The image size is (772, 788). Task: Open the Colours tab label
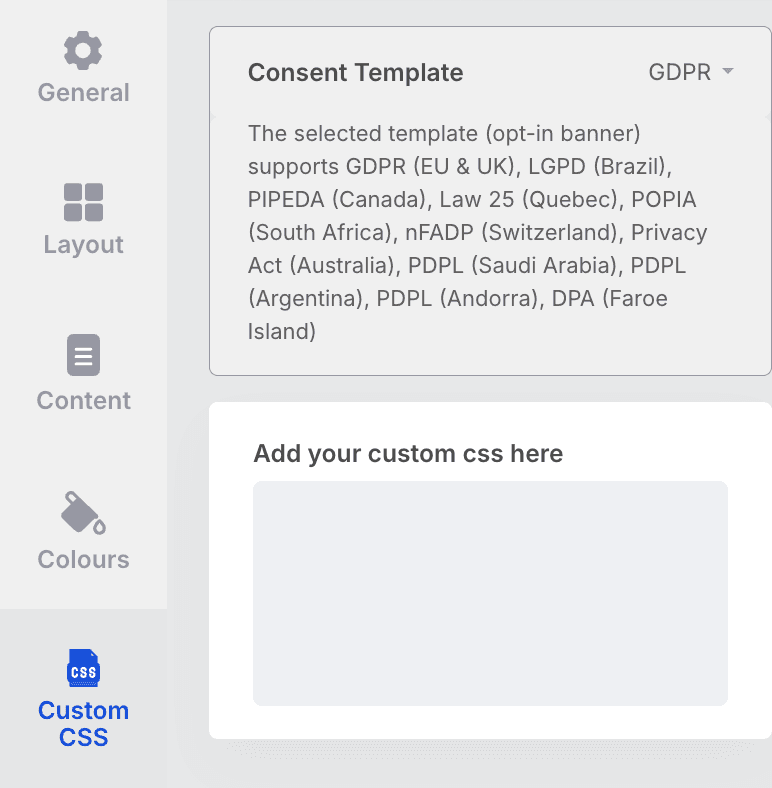click(x=83, y=559)
